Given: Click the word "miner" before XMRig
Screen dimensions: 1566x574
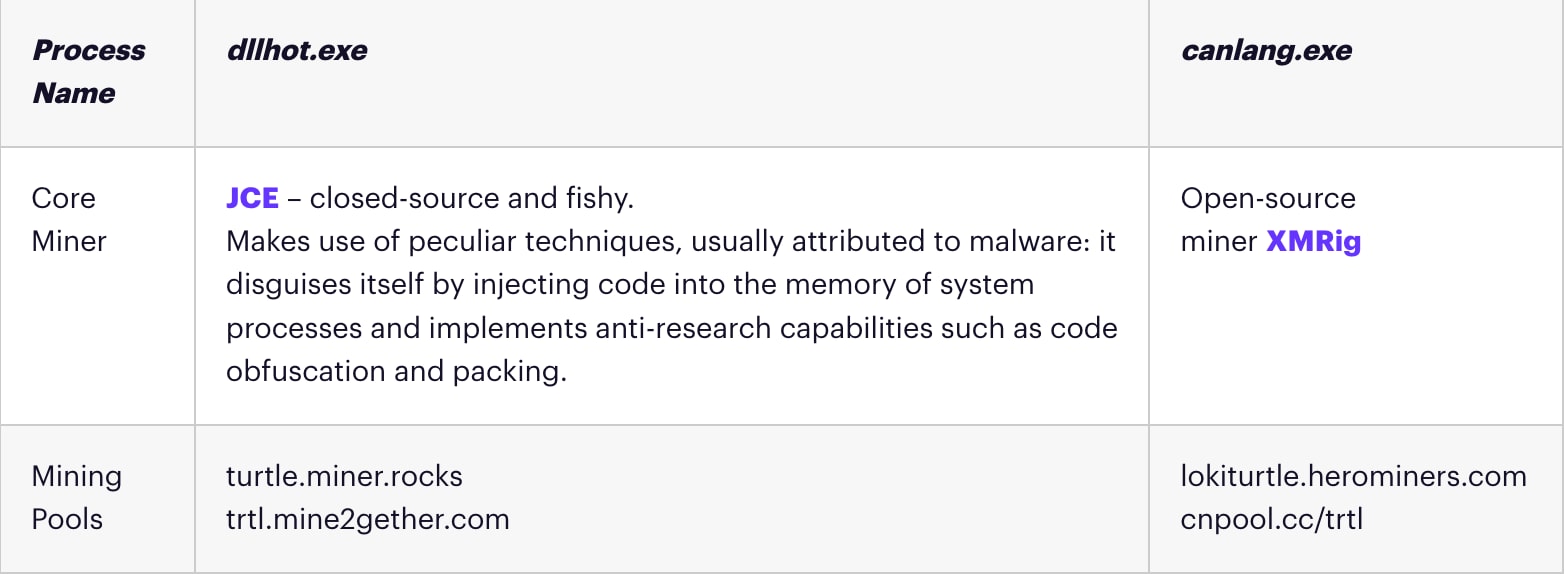Looking at the screenshot, I should pos(1219,241).
